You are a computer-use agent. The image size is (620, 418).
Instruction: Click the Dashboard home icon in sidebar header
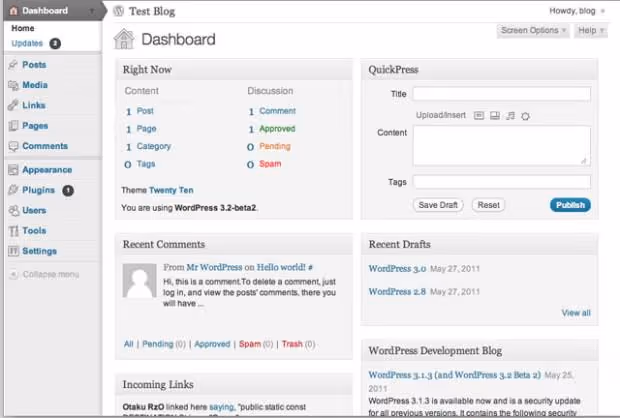pyautogui.click(x=13, y=11)
